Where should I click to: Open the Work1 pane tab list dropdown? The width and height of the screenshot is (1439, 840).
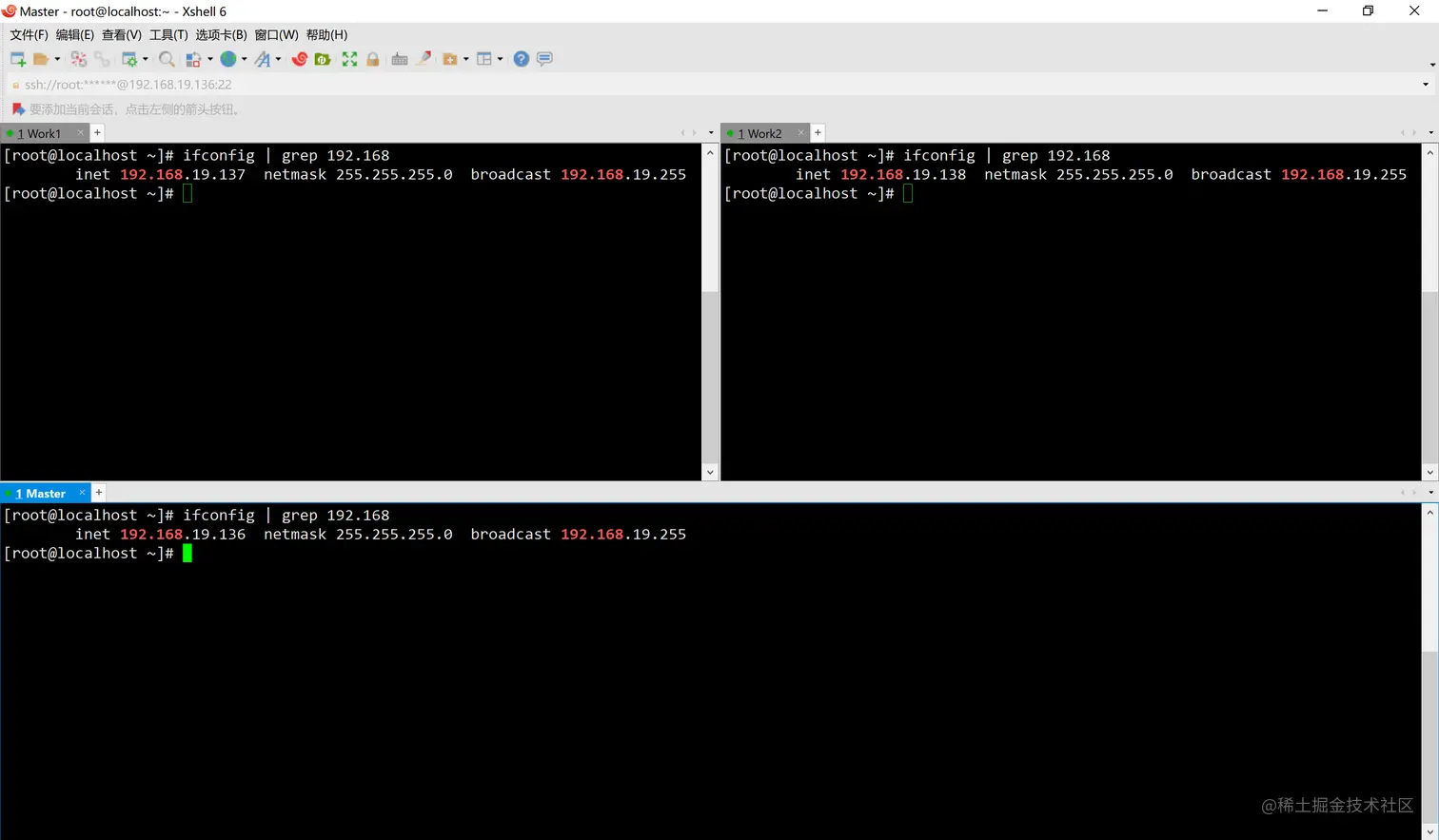[711, 133]
